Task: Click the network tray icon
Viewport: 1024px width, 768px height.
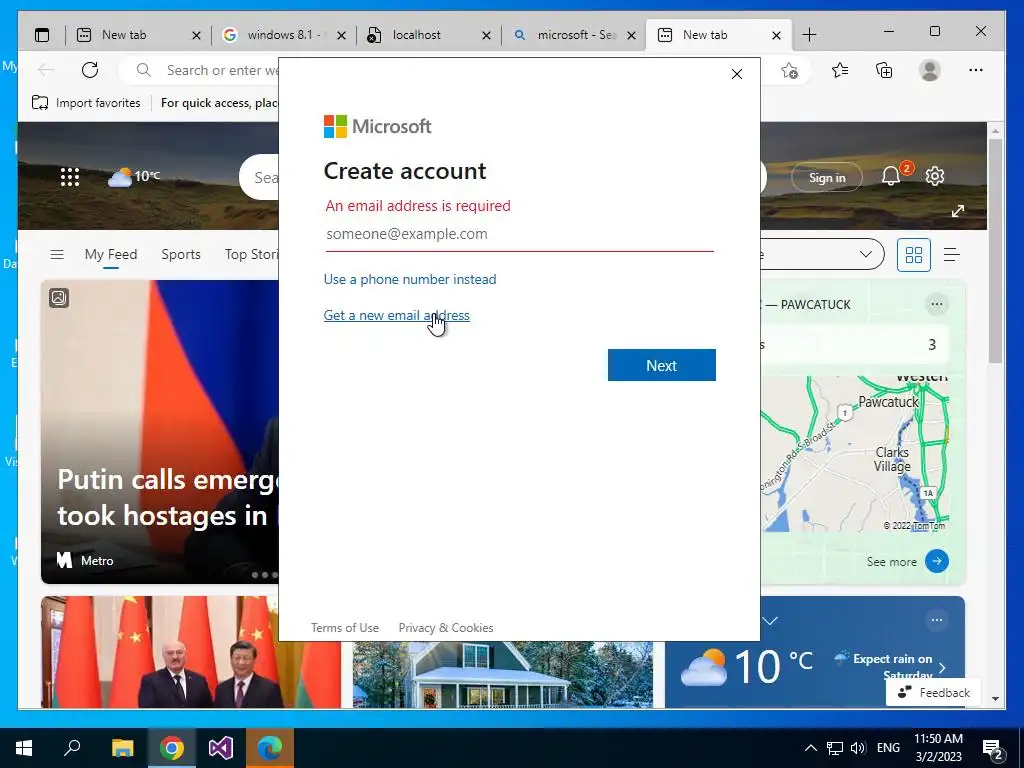Action: tap(835, 748)
